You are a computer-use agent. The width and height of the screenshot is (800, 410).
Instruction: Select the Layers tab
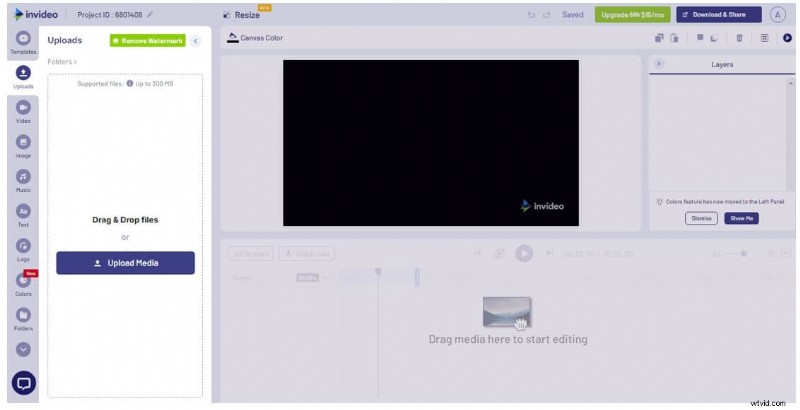pyautogui.click(x=722, y=65)
